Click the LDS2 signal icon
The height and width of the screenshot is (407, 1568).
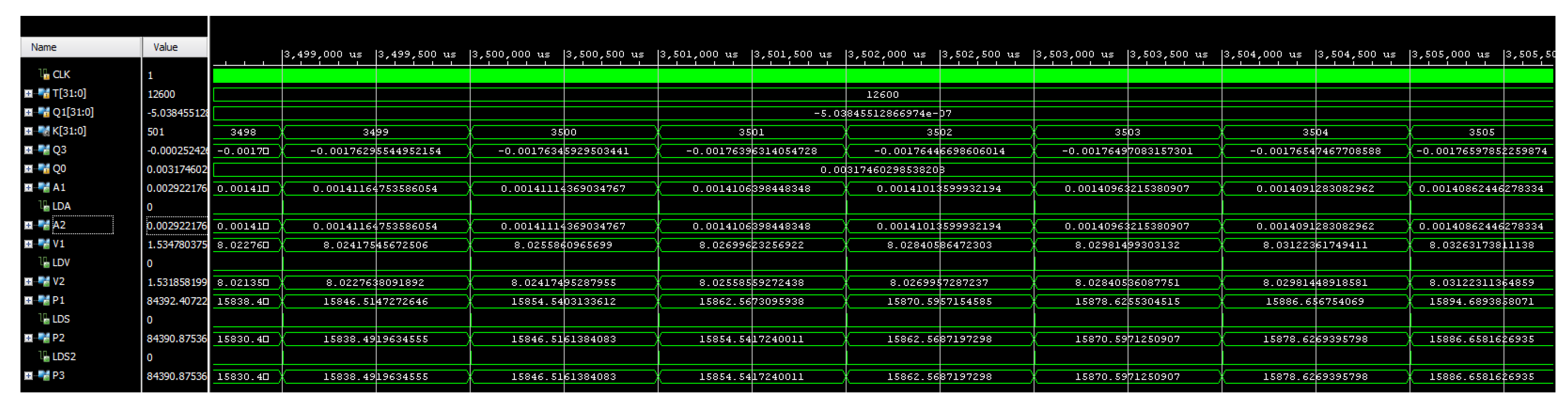(x=44, y=356)
